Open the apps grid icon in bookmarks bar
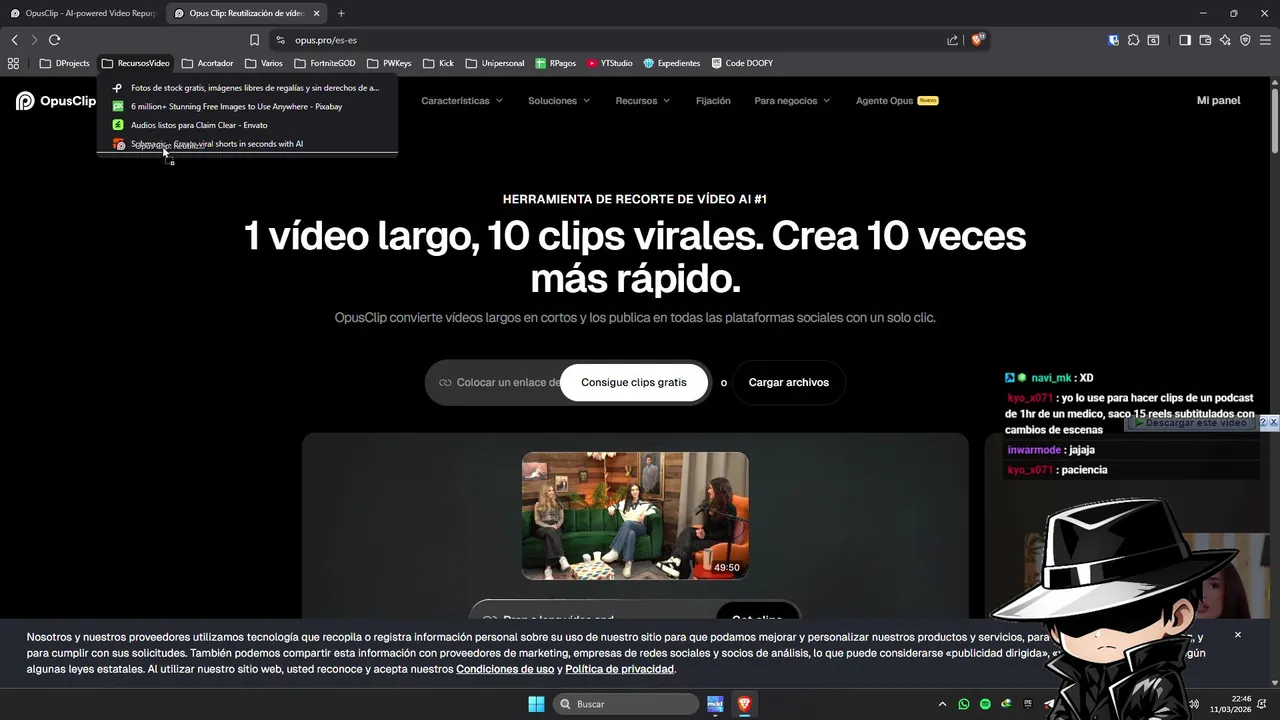 [x=13, y=63]
